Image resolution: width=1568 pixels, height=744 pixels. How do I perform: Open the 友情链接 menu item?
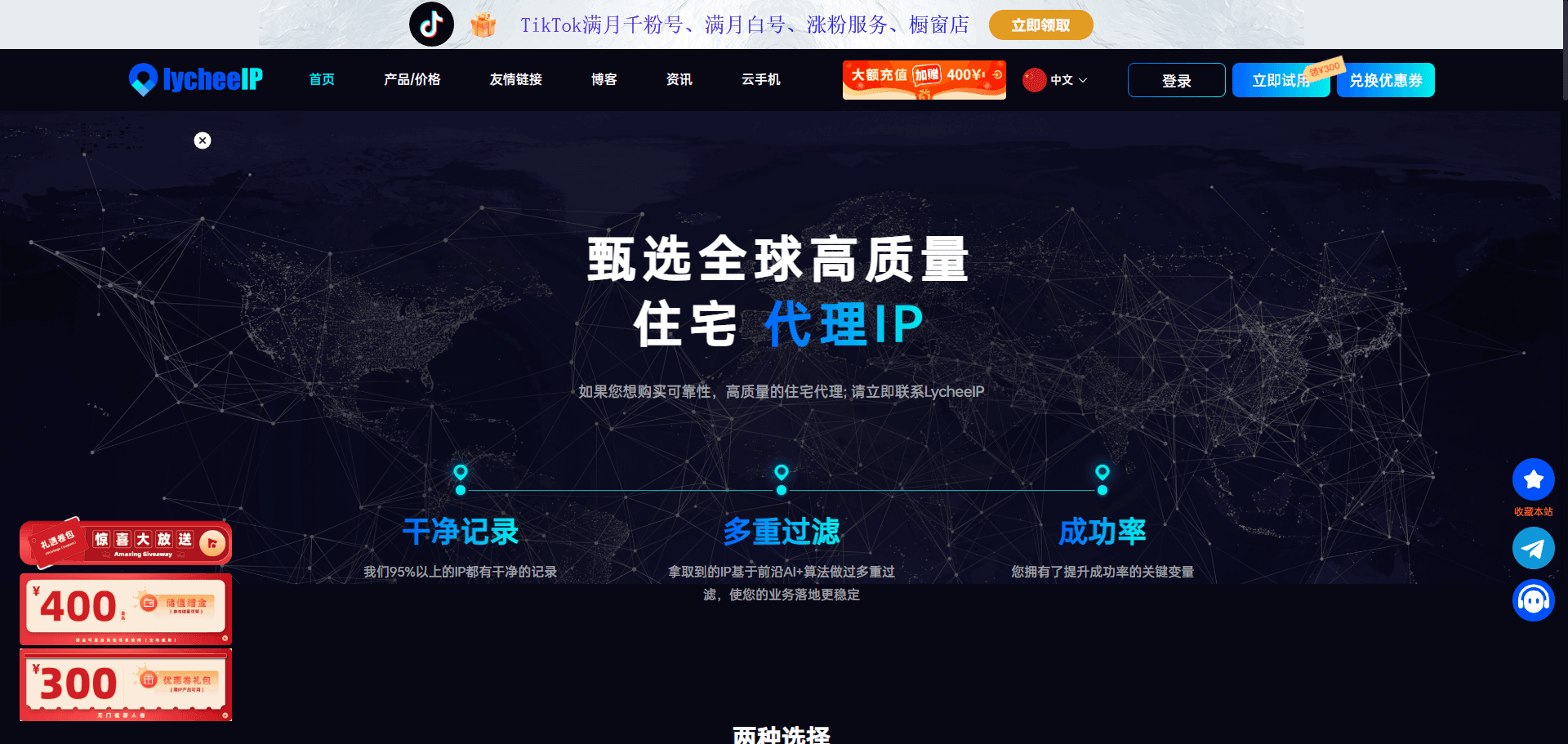(x=515, y=79)
